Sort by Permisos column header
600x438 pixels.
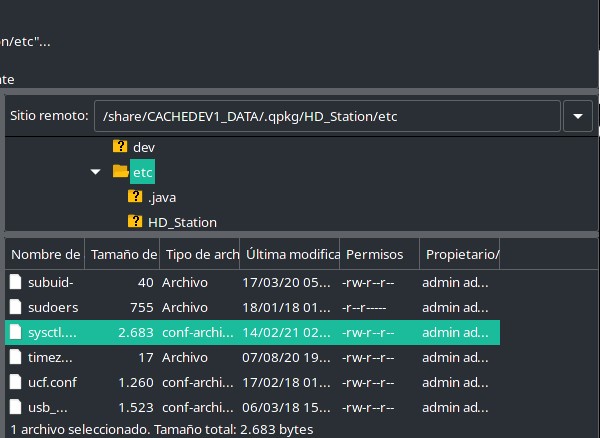(x=378, y=255)
